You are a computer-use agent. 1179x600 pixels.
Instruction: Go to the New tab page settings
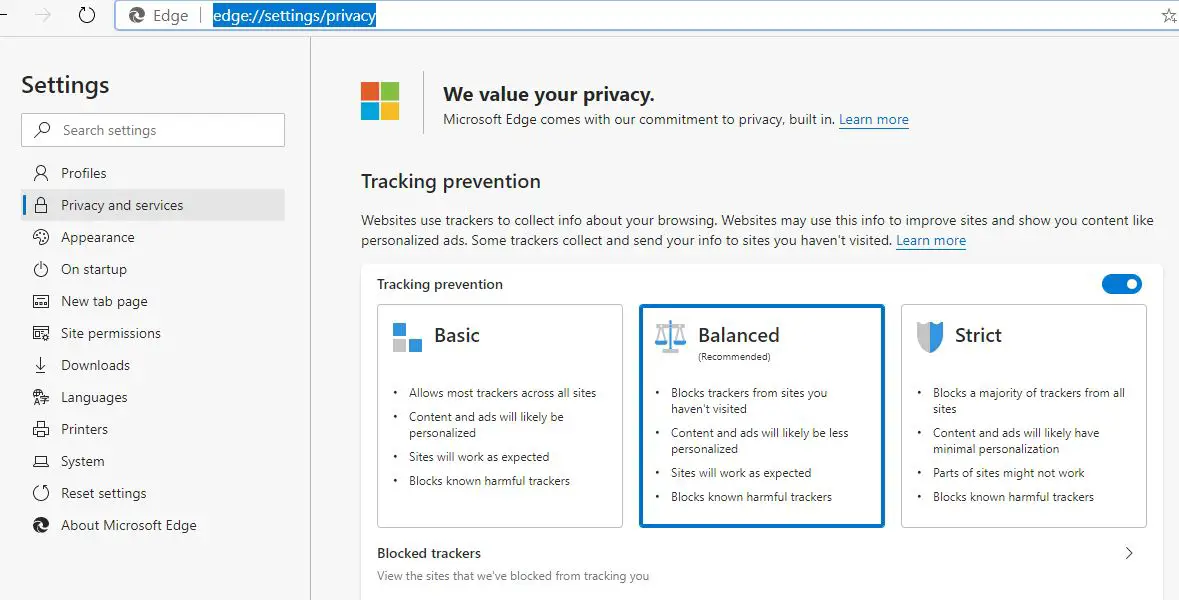coord(104,301)
